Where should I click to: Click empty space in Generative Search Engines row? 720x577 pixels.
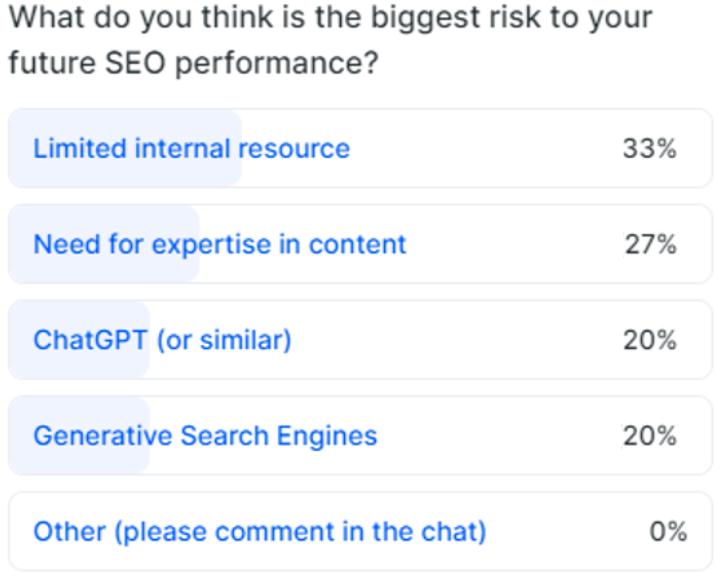pos(496,436)
